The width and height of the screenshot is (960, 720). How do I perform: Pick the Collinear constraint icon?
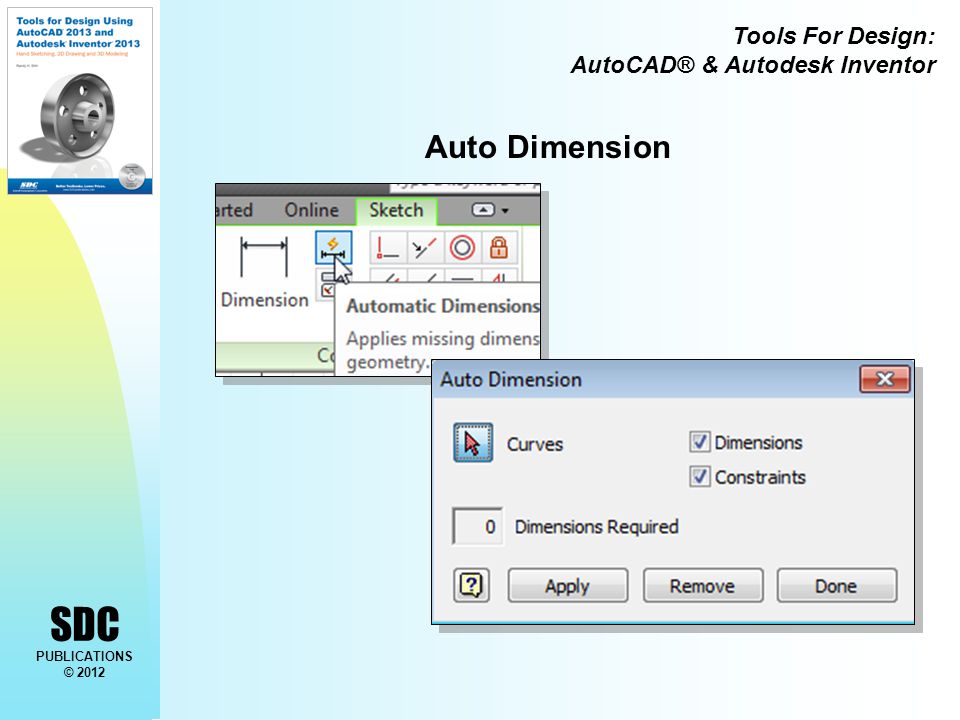pyautogui.click(x=425, y=247)
